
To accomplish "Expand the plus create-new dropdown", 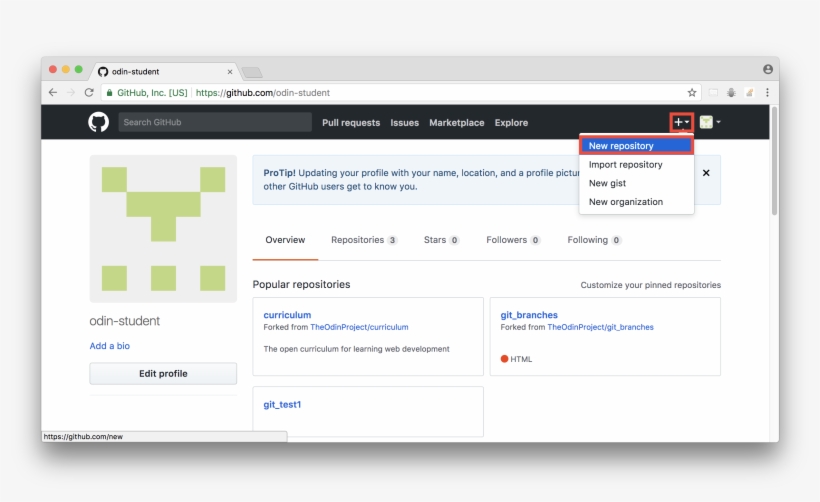I will pyautogui.click(x=681, y=122).
